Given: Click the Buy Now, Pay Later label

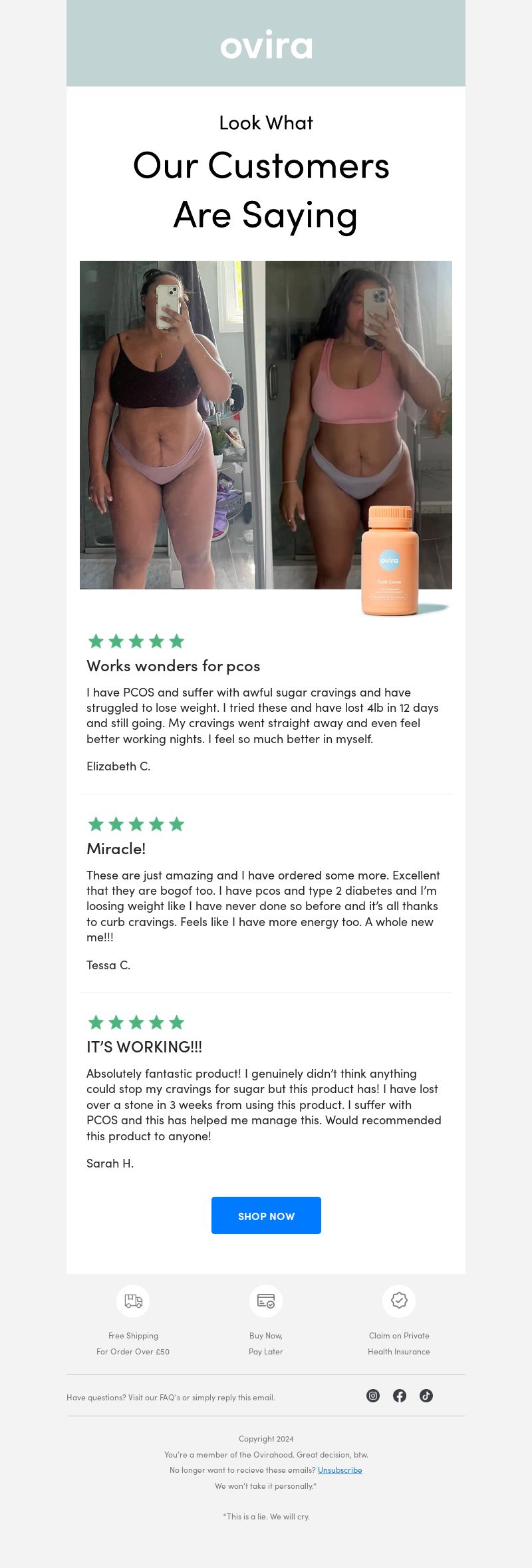Looking at the screenshot, I should [266, 1344].
